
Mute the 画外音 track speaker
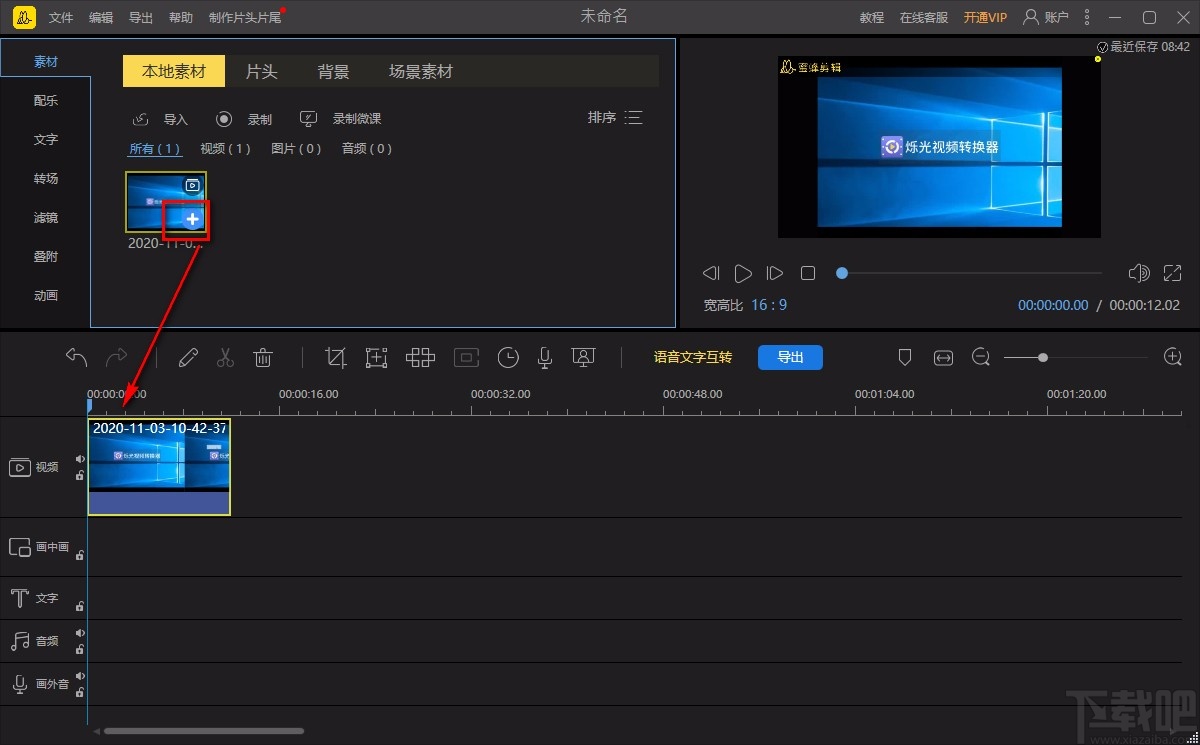[x=80, y=677]
